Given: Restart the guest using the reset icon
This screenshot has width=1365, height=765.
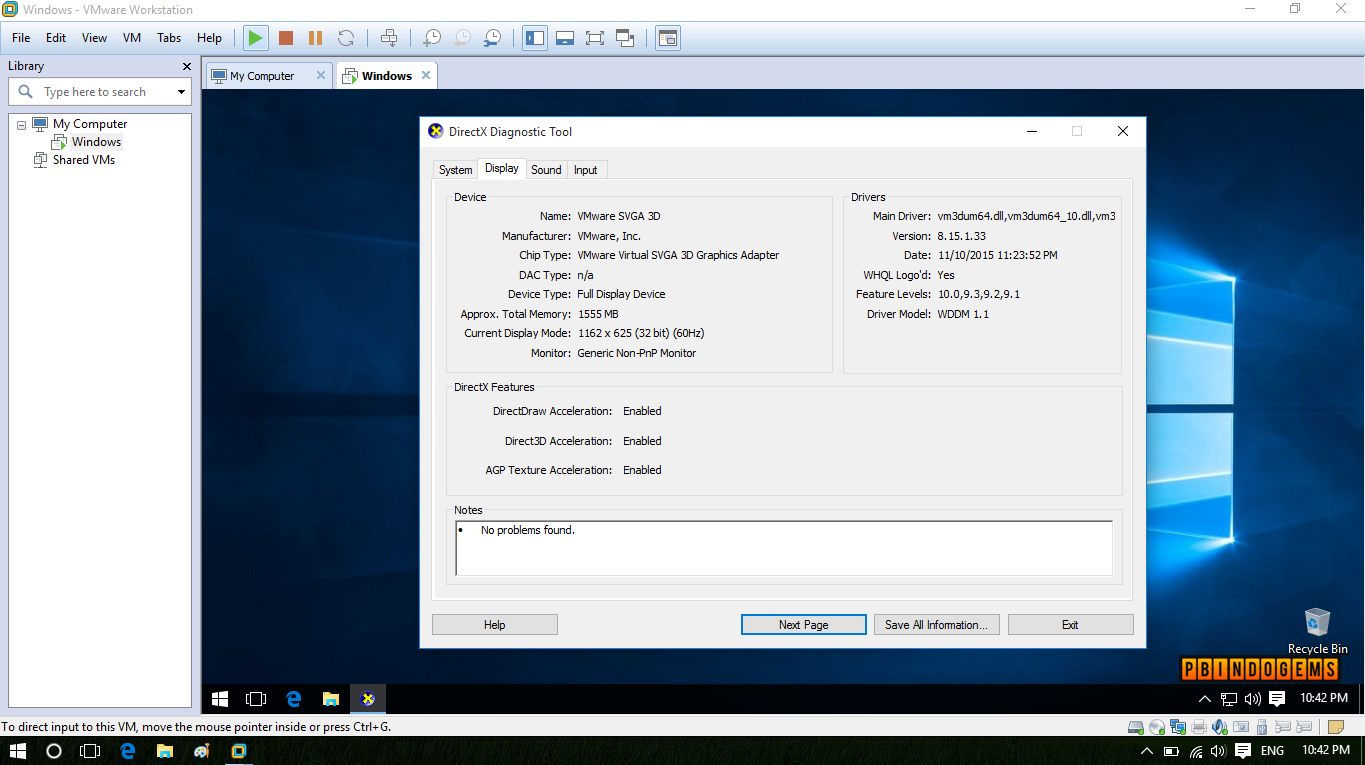Looking at the screenshot, I should [346, 38].
